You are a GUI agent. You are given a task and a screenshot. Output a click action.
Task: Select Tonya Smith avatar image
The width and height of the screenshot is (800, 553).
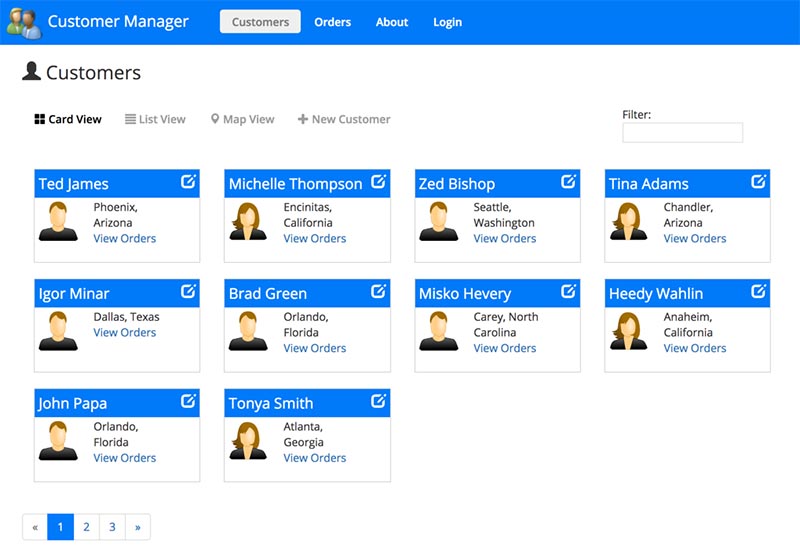click(248, 441)
